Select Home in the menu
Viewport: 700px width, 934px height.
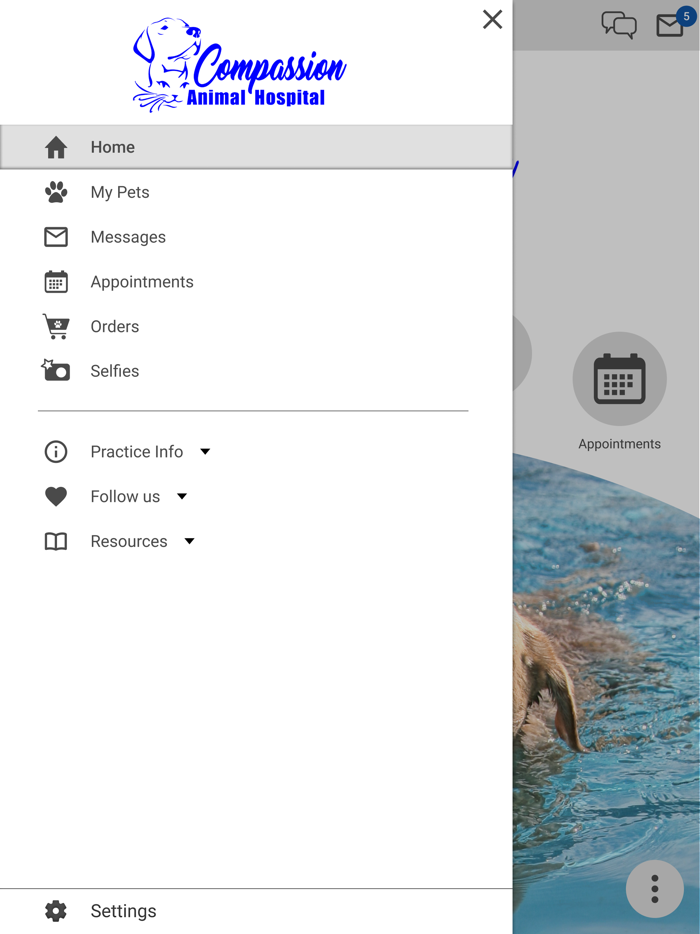point(256,147)
